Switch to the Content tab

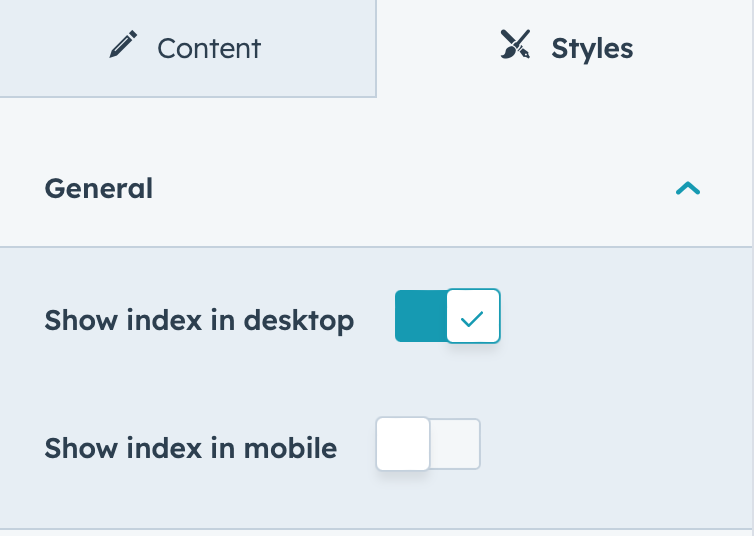pos(188,48)
